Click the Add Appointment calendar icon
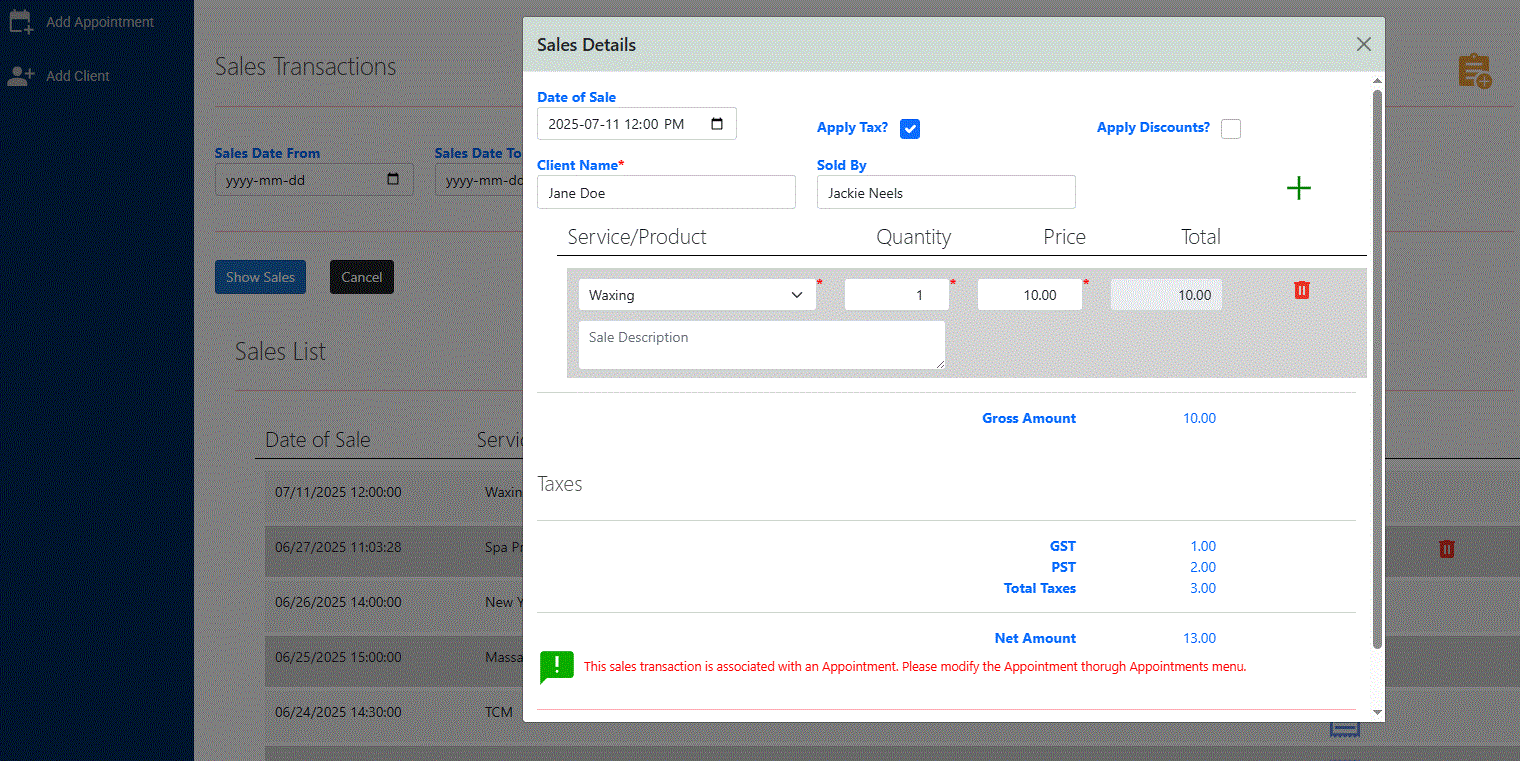The height and width of the screenshot is (761, 1520). (x=20, y=21)
